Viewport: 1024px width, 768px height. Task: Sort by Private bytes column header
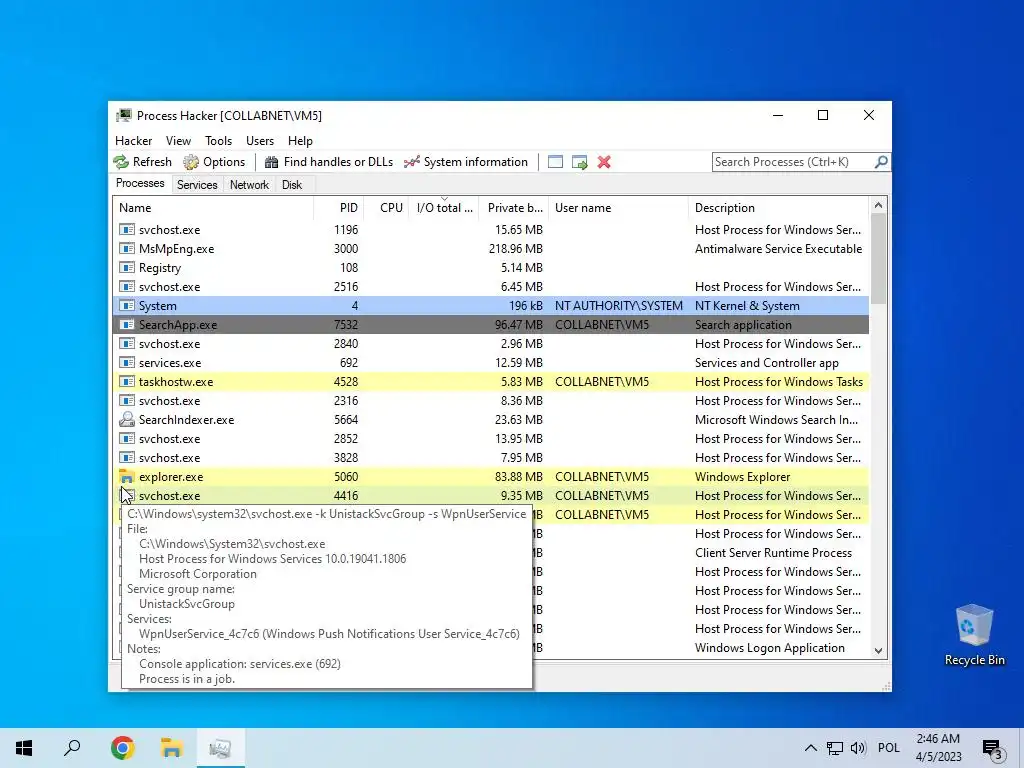(x=515, y=208)
